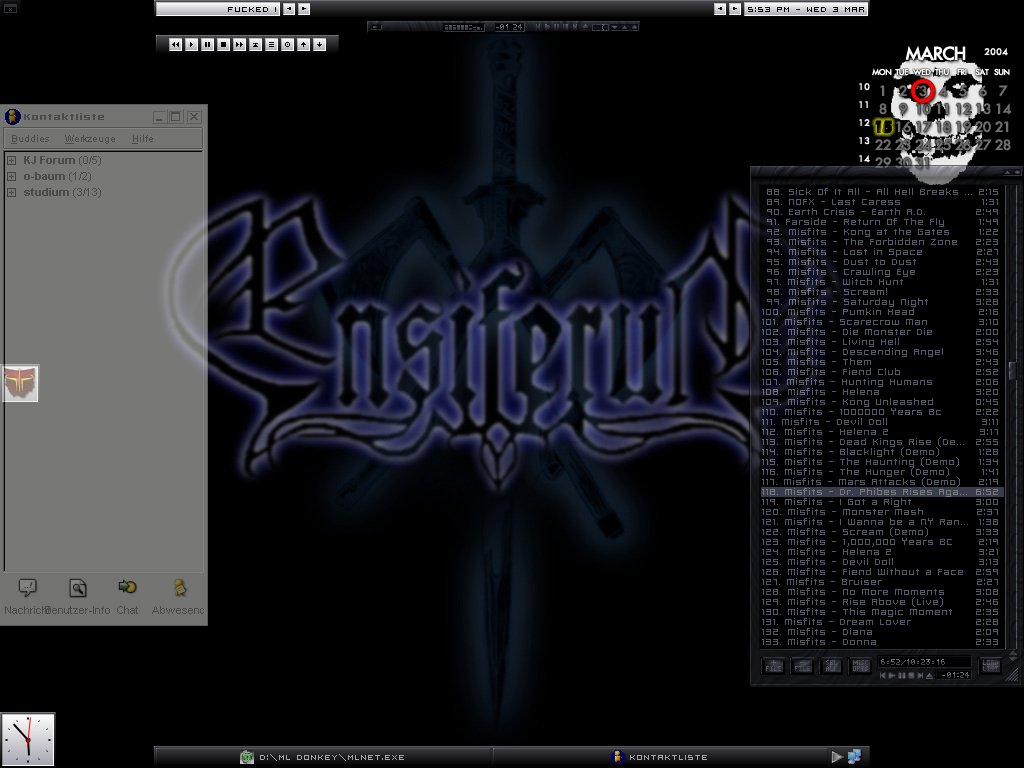Click the Load List button in playlist
The width and height of the screenshot is (1024, 768).
(991, 665)
